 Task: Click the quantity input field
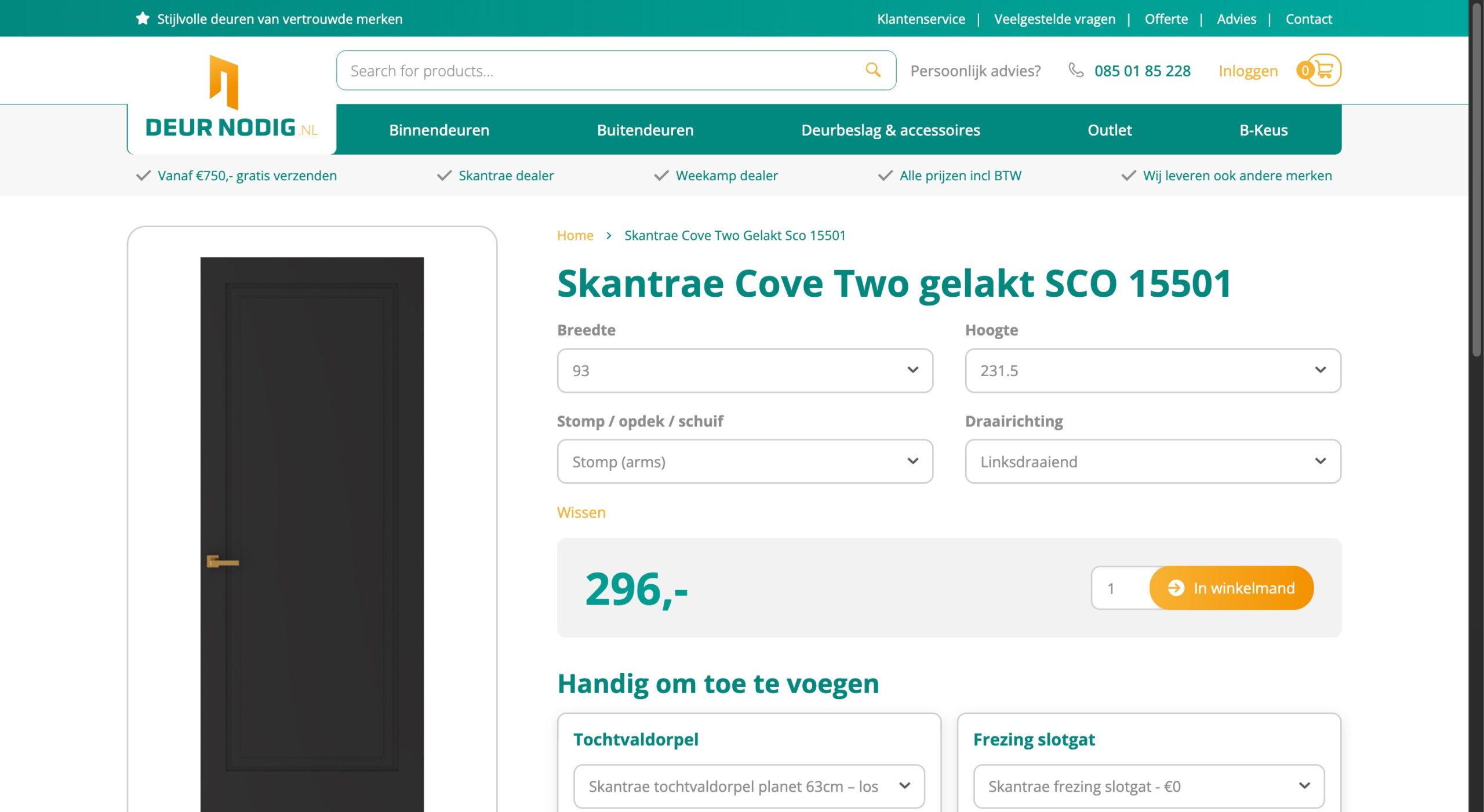[x=1121, y=588]
